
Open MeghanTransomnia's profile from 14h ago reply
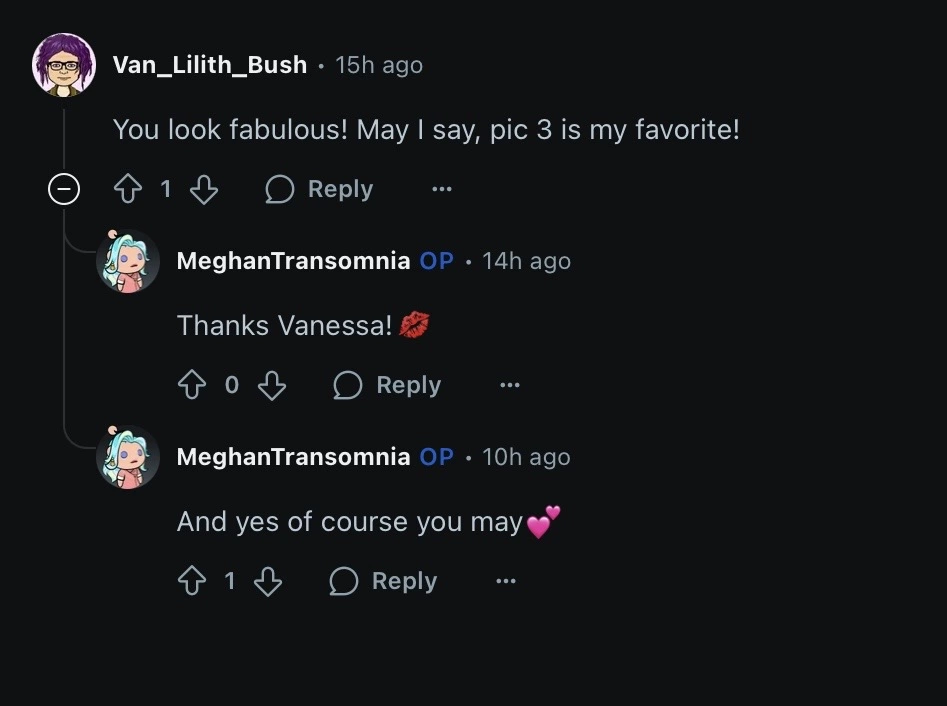click(293, 261)
